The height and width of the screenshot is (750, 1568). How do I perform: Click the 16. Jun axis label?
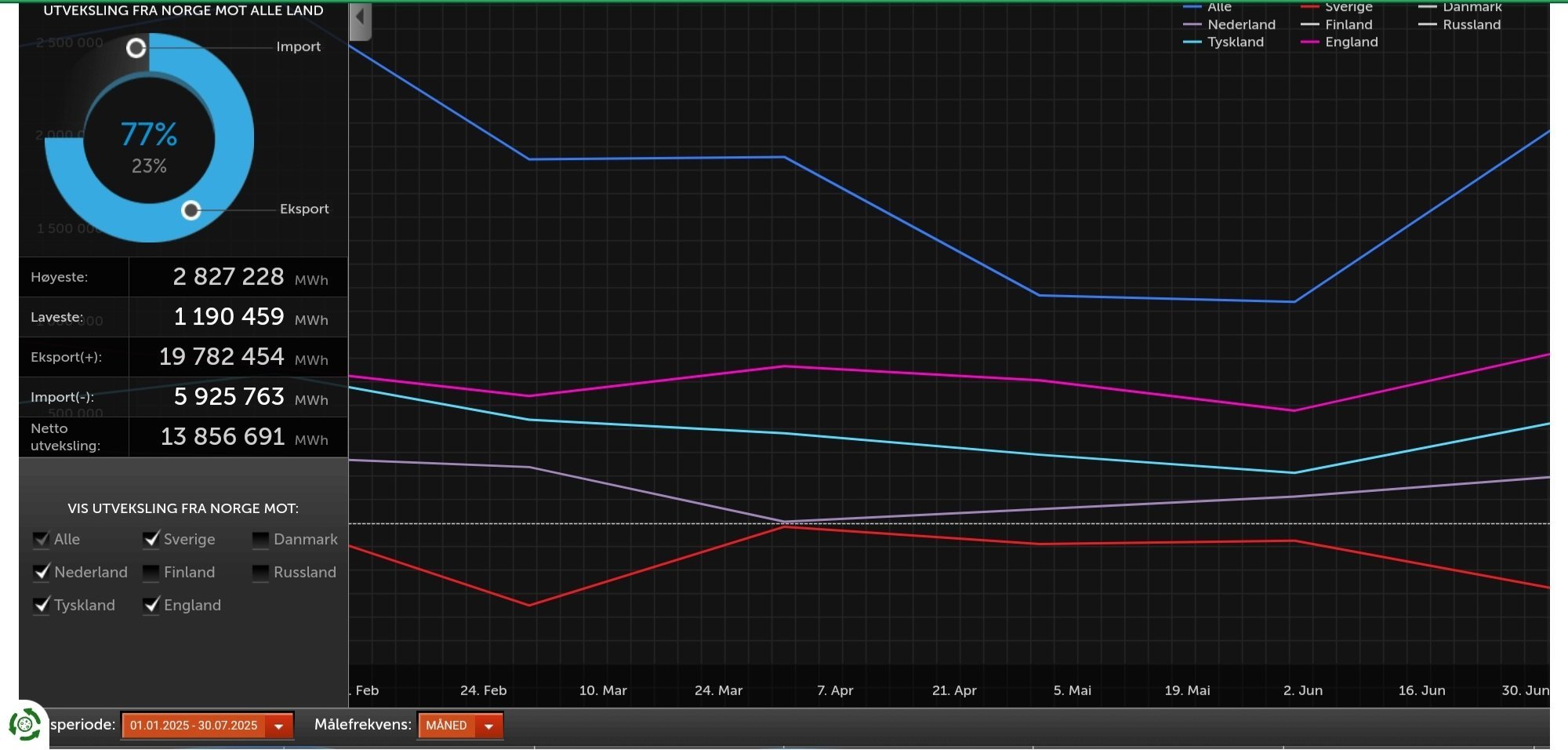[x=1422, y=690]
